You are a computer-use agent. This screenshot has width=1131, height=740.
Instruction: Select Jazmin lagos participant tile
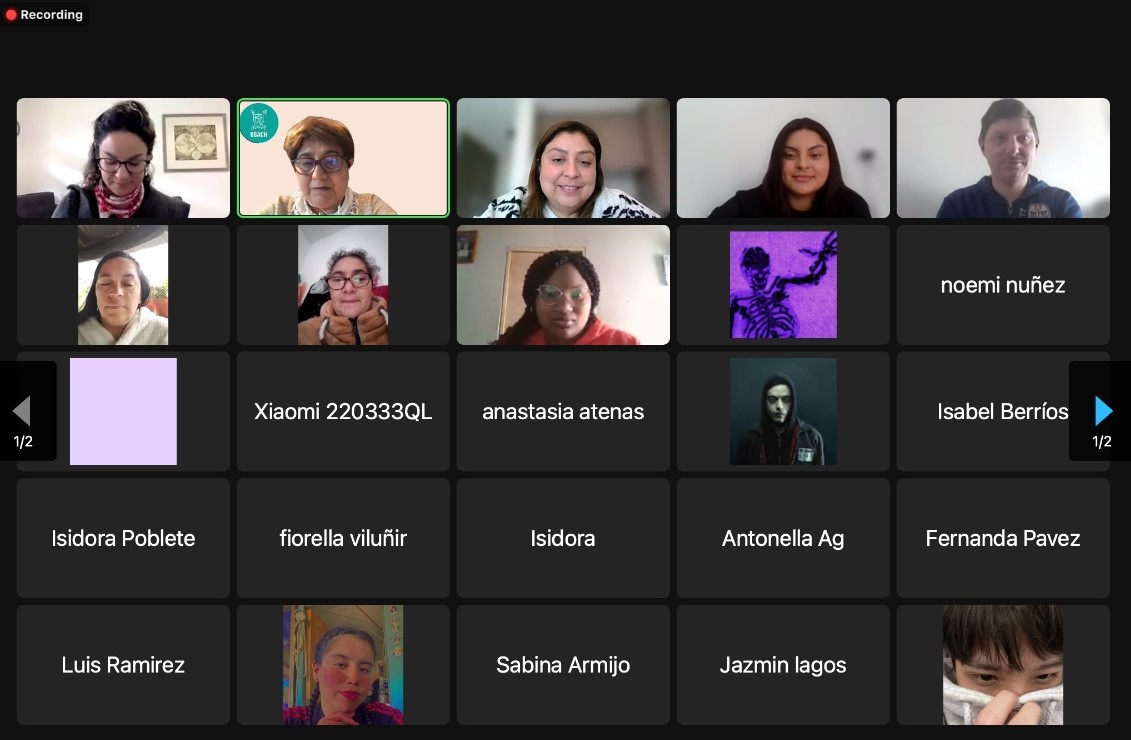pos(783,665)
